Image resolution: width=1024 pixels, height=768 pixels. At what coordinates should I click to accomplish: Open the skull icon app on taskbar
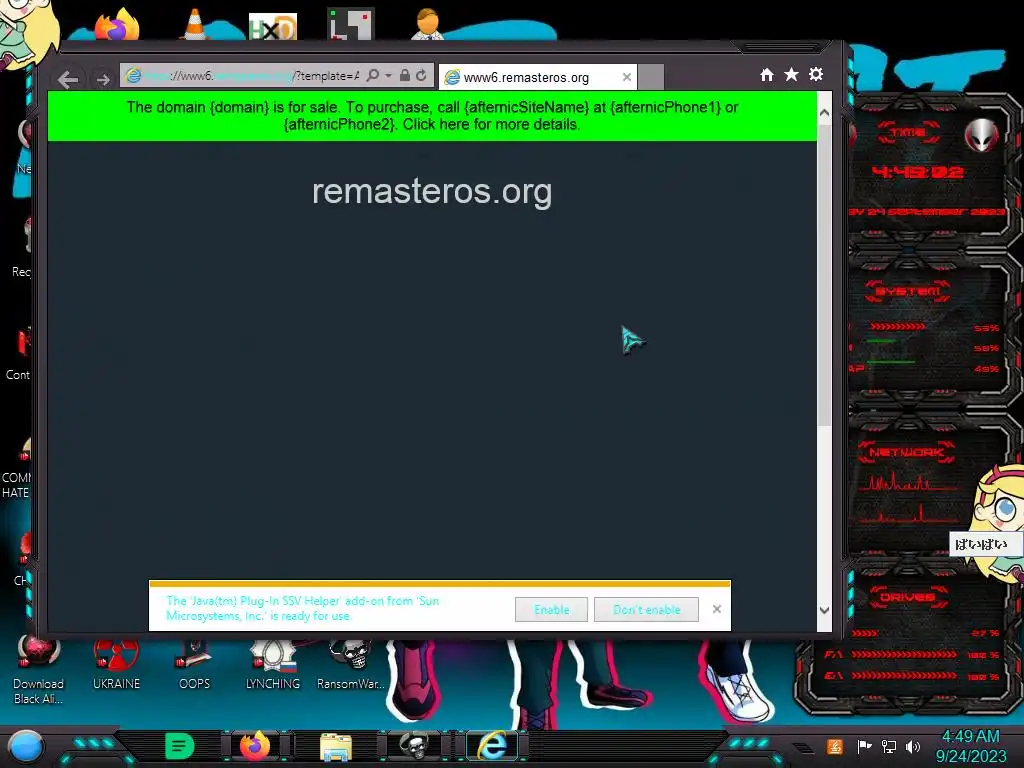[414, 746]
